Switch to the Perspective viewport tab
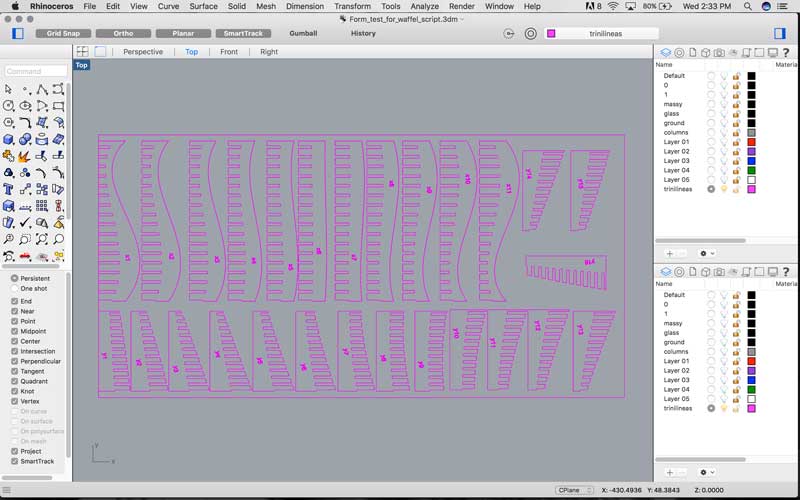The width and height of the screenshot is (800, 500). coord(143,52)
